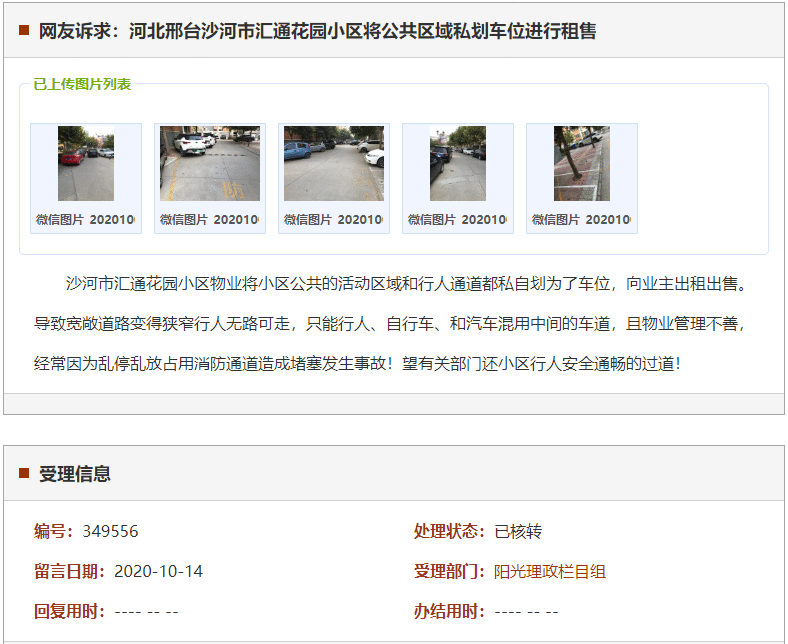788x644 pixels.
Task: Click the 已上传图片列表 section label
Action: point(82,84)
